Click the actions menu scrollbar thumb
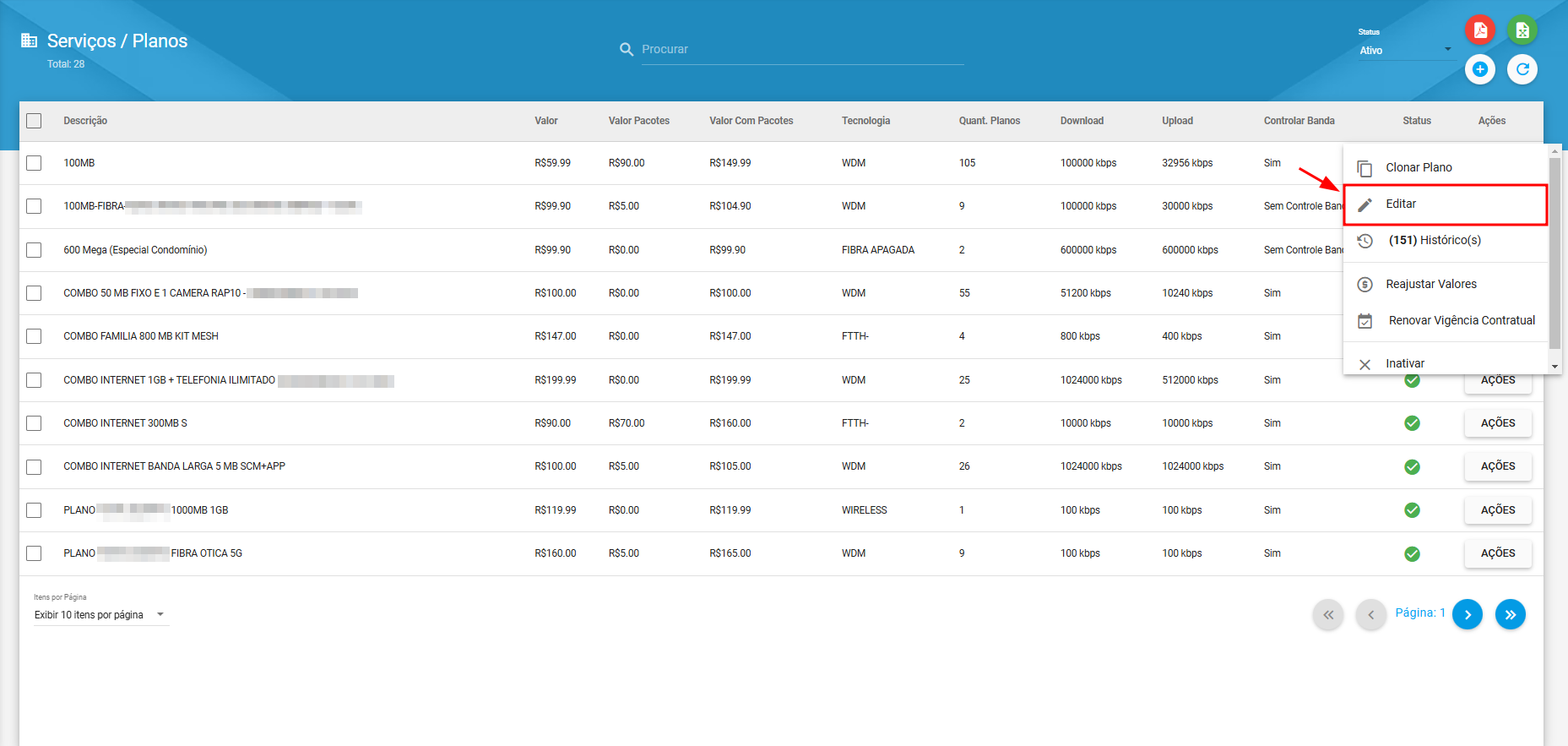This screenshot has height=746, width=1568. coord(1554,253)
